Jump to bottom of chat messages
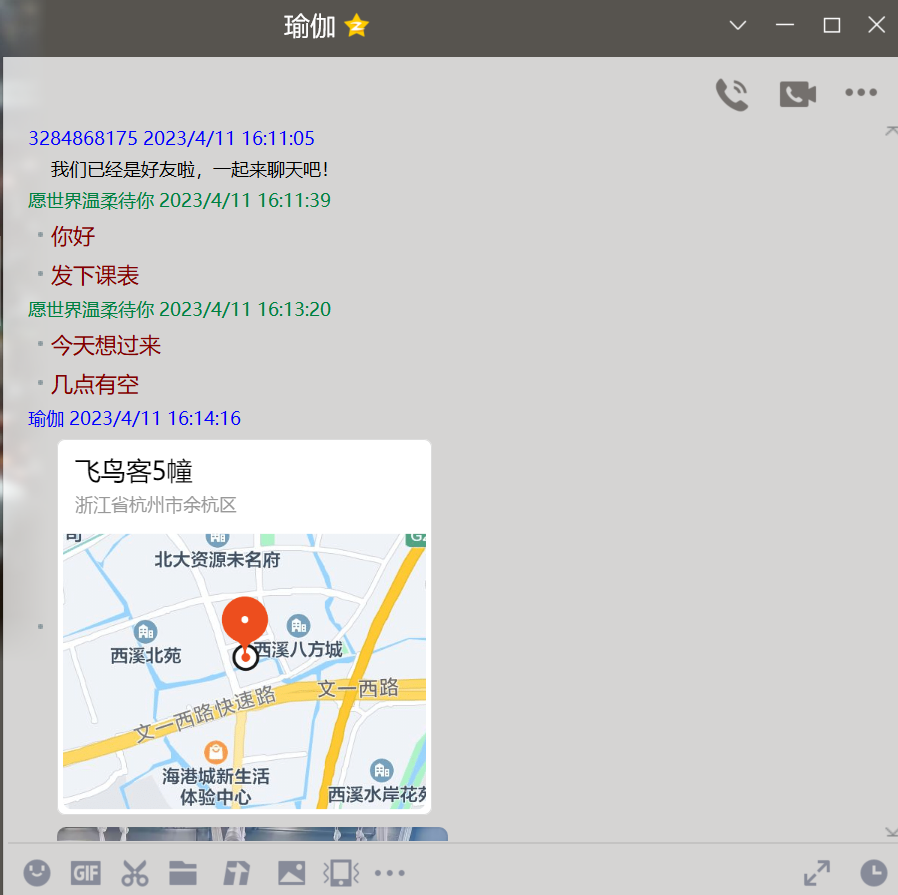This screenshot has height=895, width=898. coord(890,832)
